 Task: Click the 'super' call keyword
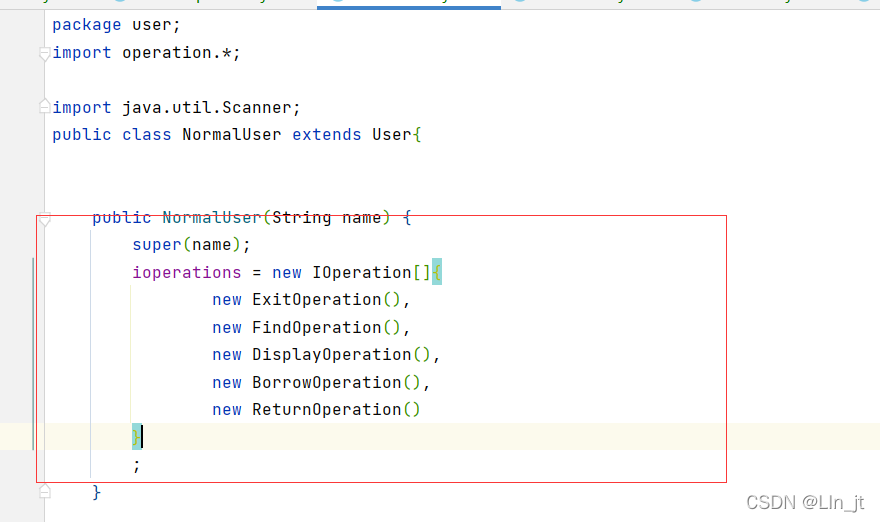point(157,245)
